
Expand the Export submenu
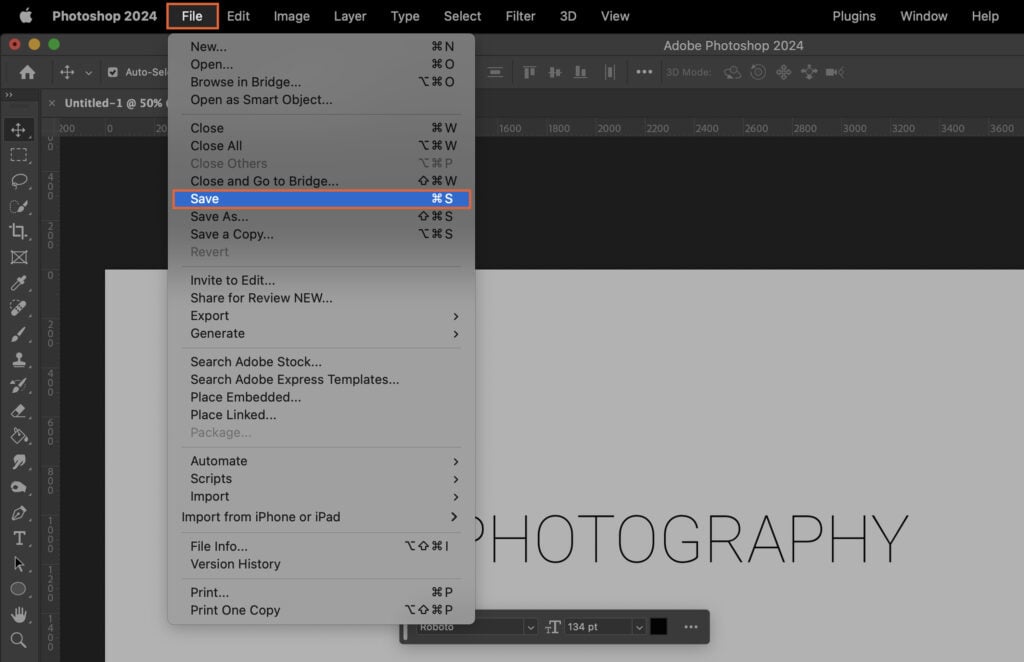click(x=209, y=315)
